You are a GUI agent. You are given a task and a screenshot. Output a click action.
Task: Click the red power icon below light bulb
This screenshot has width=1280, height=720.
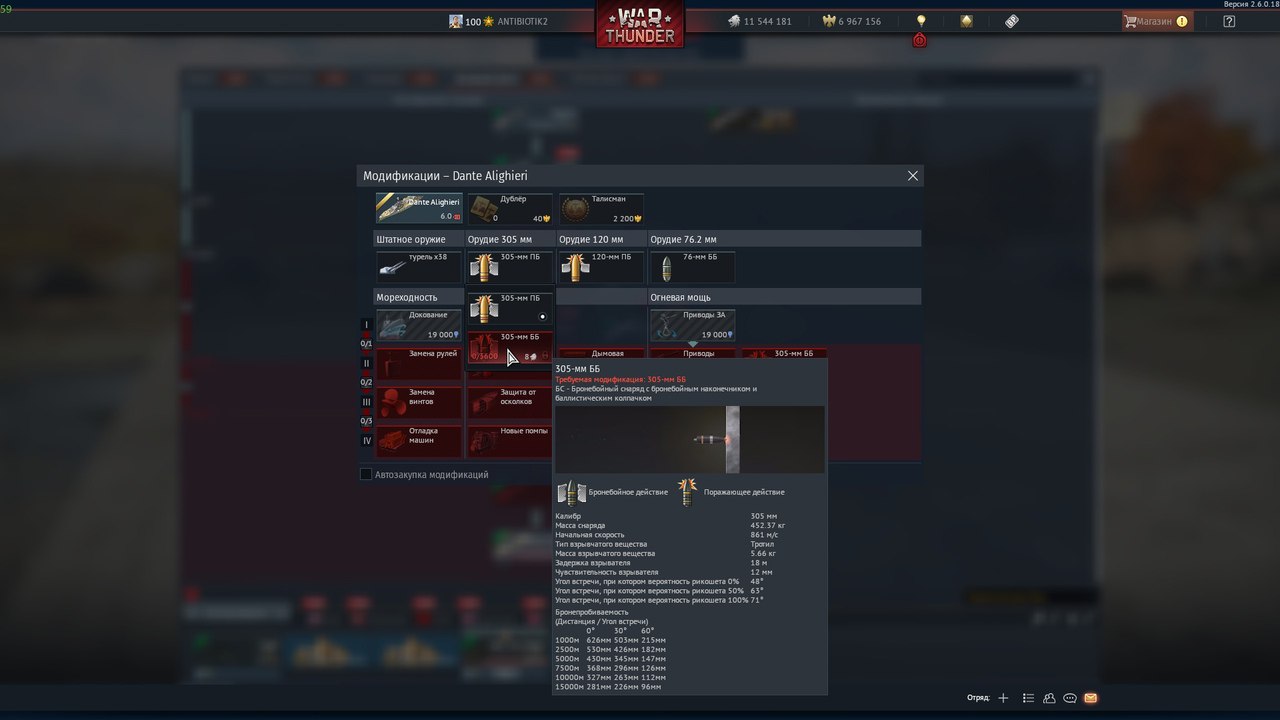(x=920, y=40)
